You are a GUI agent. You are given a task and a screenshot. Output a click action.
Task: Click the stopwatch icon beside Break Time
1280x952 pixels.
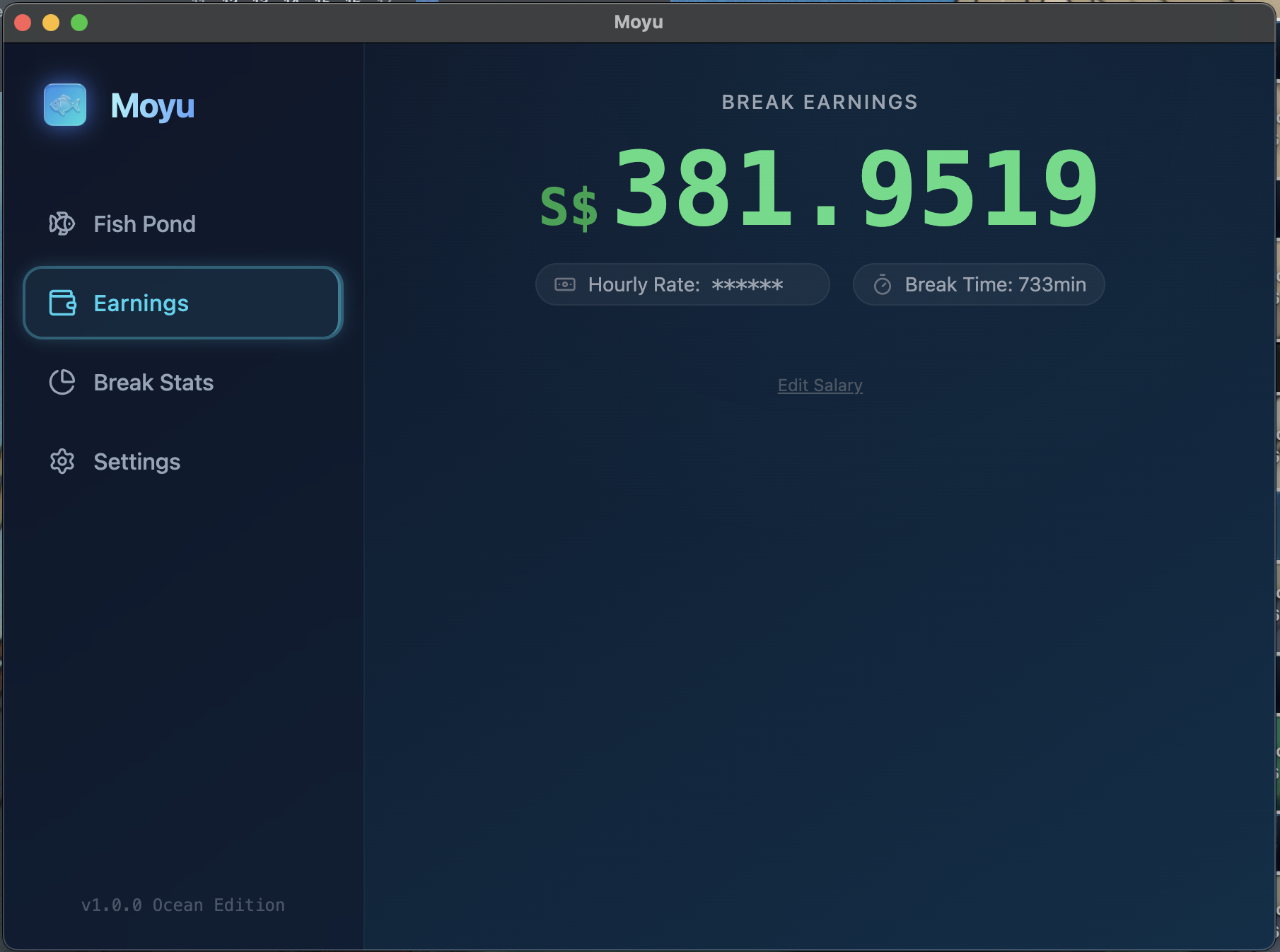(881, 284)
